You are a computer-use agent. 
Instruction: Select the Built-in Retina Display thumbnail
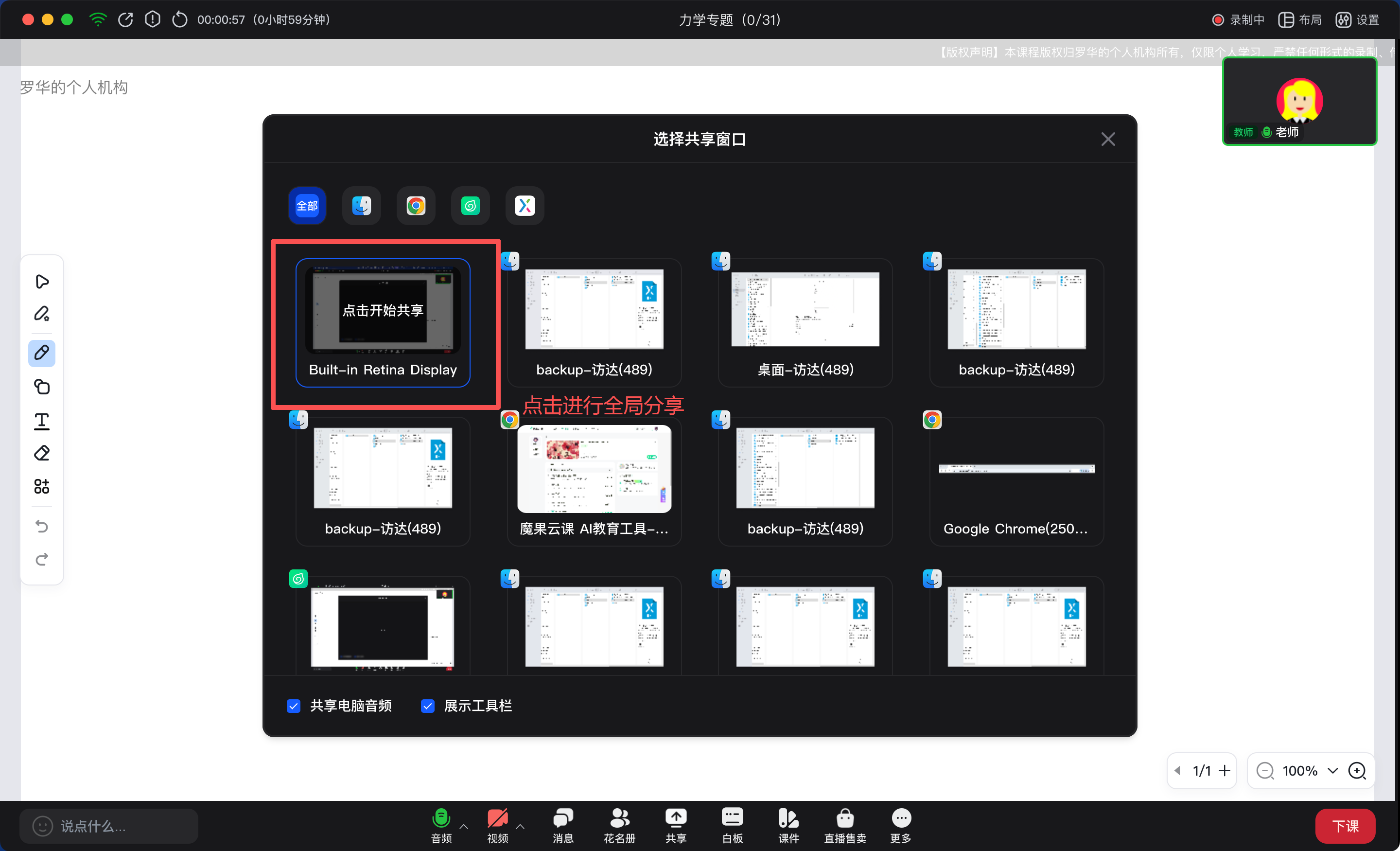383,322
